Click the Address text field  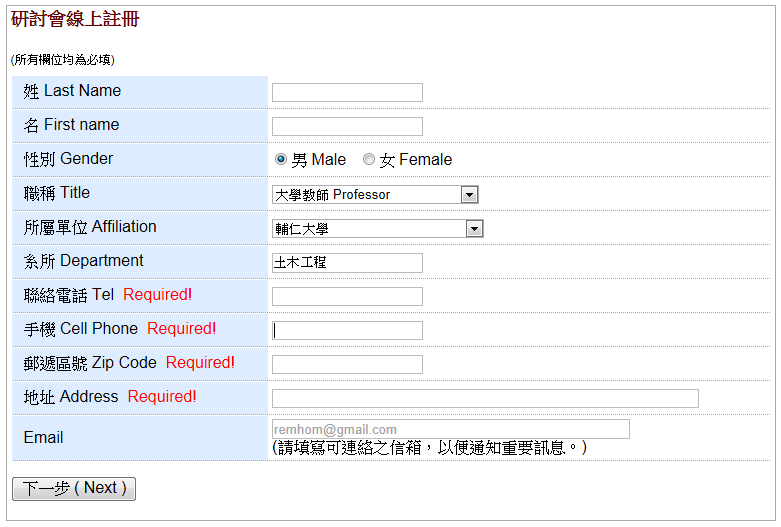click(485, 399)
